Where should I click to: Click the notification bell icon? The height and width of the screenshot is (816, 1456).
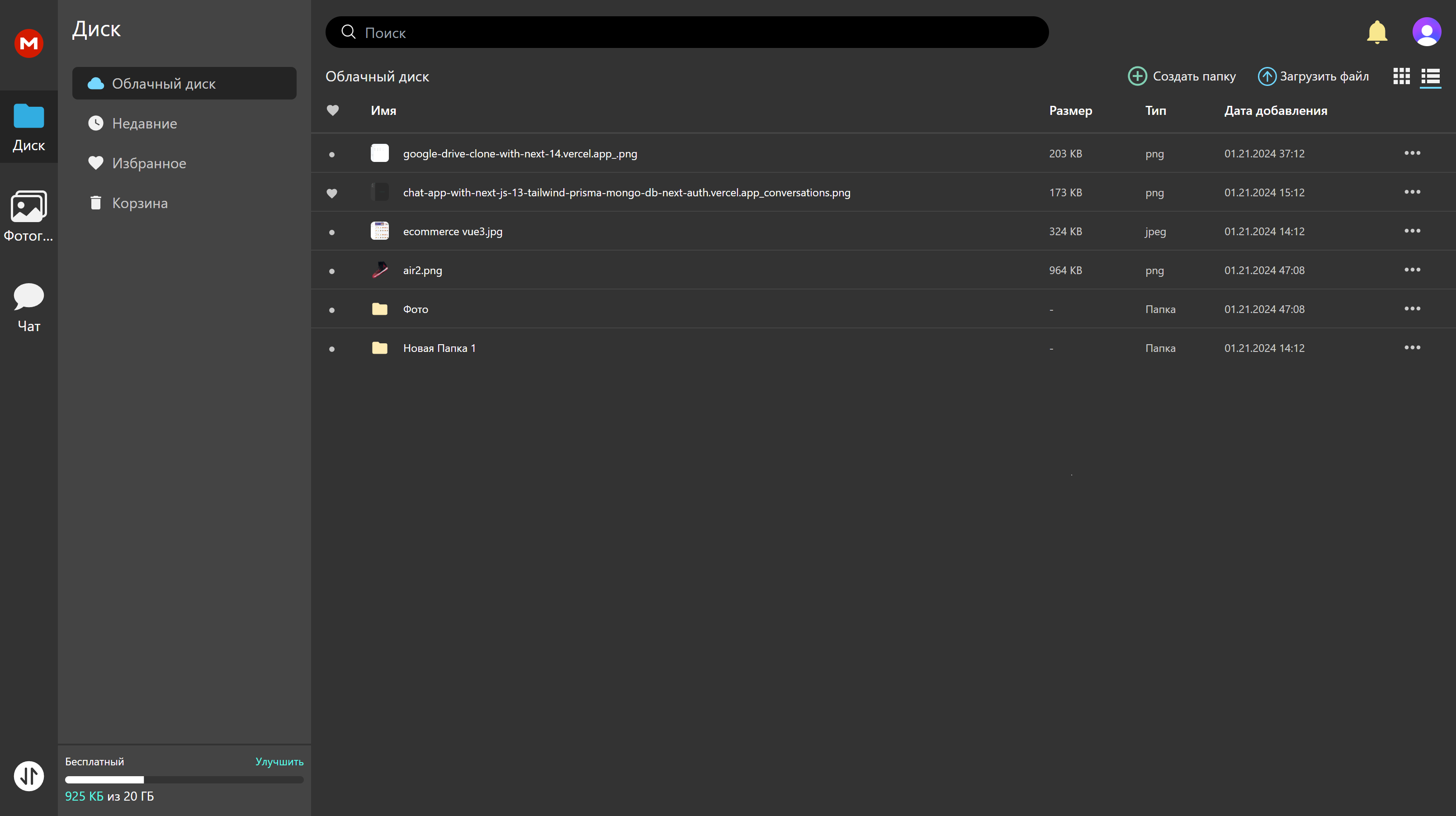pos(1377,32)
